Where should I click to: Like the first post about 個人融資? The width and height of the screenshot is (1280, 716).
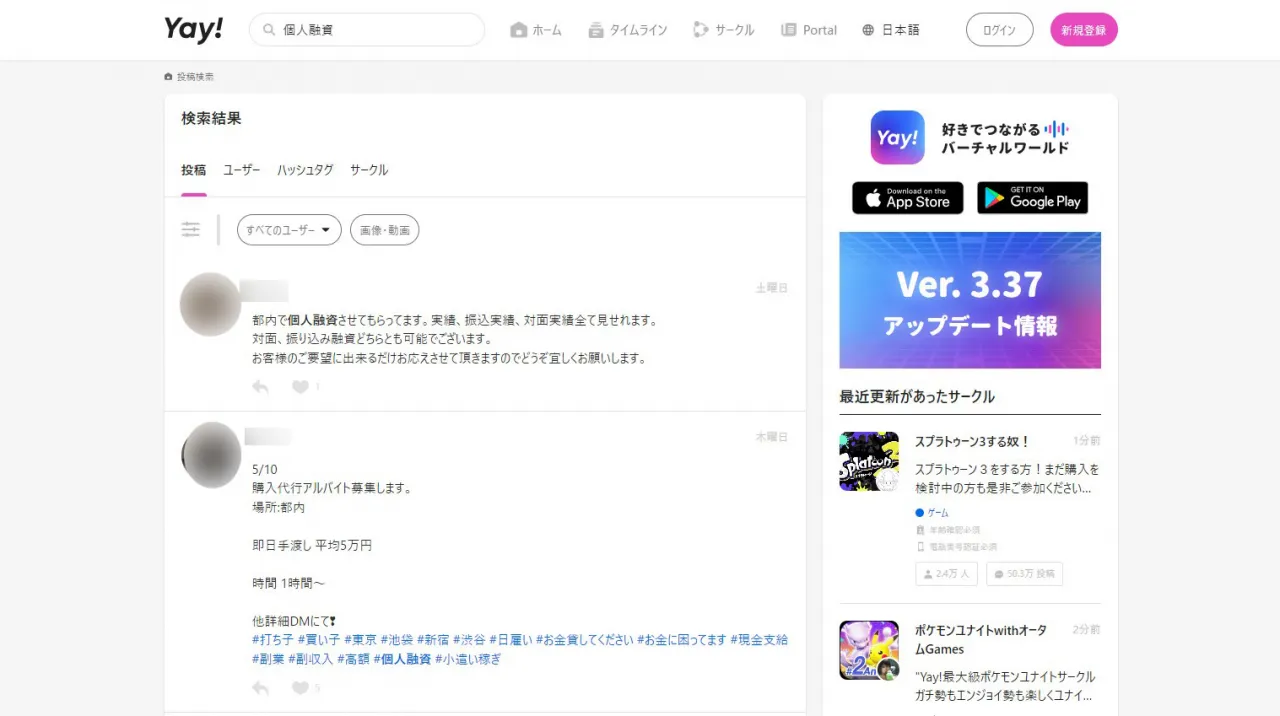tap(299, 387)
